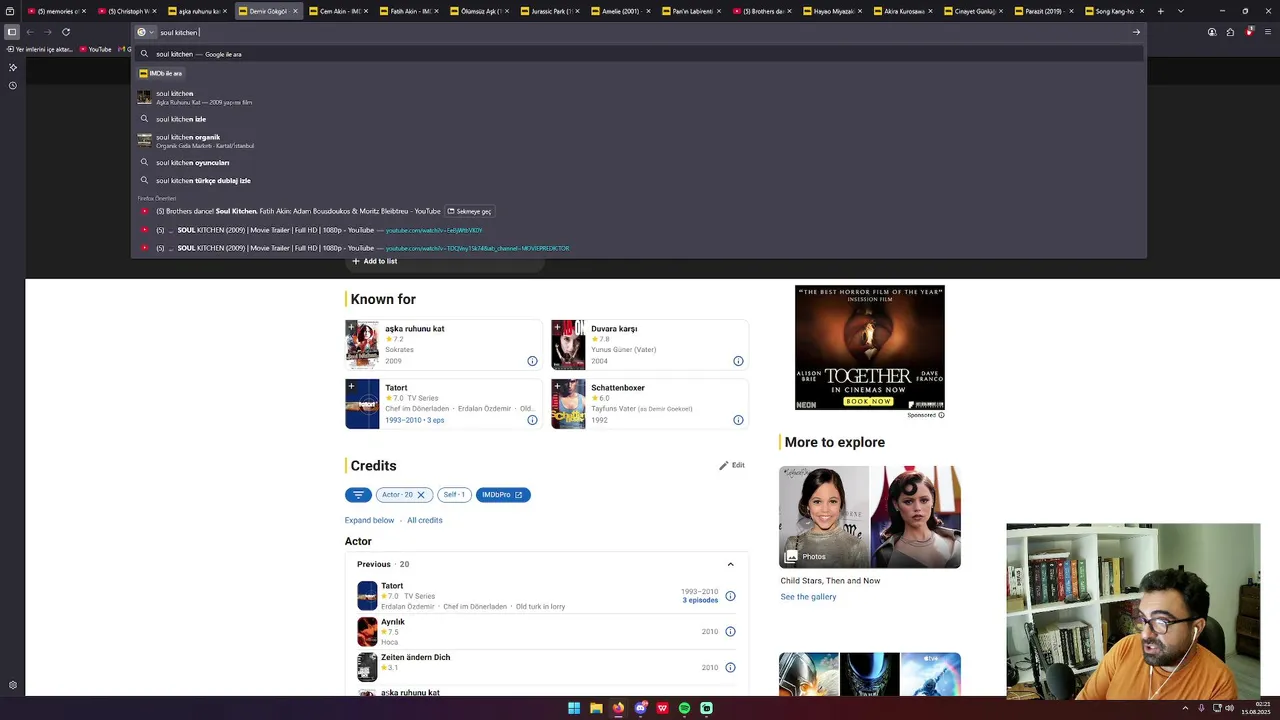
Task: Remove the 'Actor · 20' filter chip
Action: [x=421, y=495]
